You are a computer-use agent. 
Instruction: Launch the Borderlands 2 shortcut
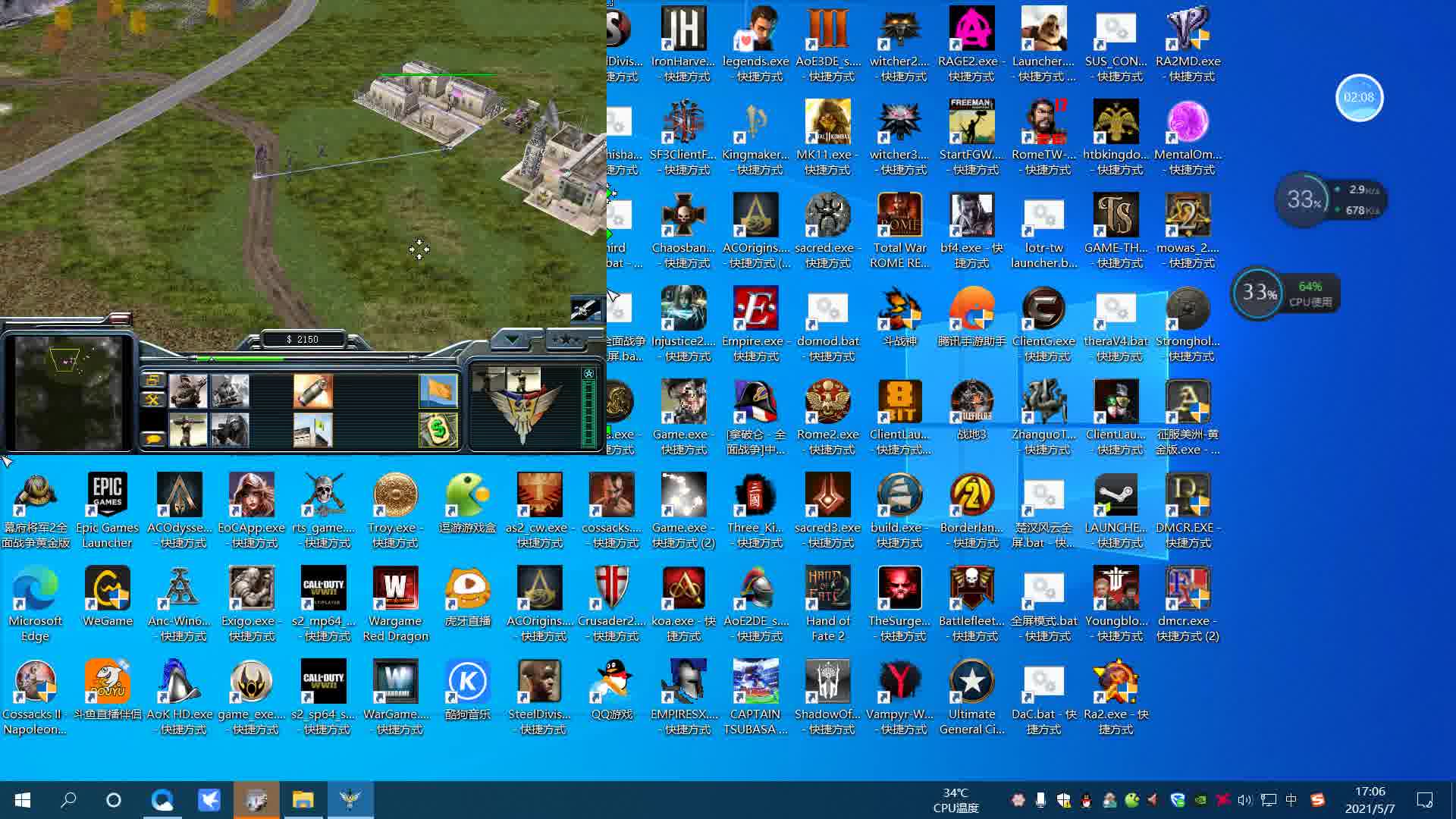pos(971,510)
